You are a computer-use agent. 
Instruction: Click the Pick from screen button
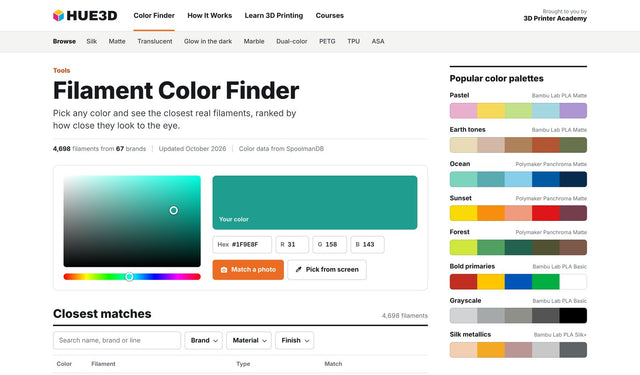(327, 270)
